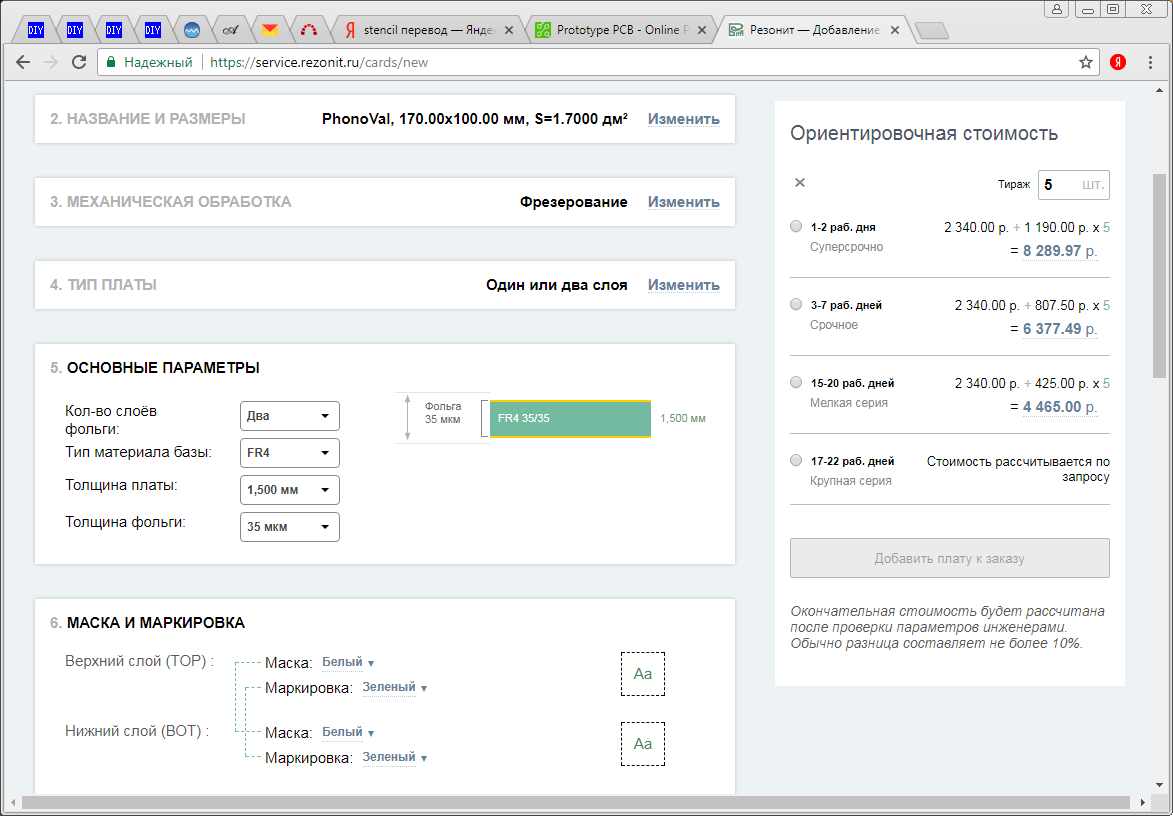
Task: Expand top layer Маска color dropdown
Action: click(x=347, y=662)
